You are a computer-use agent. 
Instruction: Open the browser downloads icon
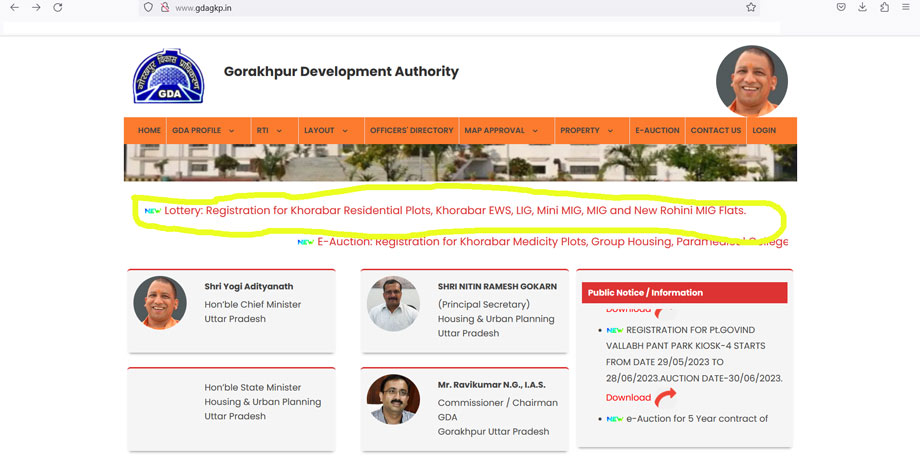pyautogui.click(x=862, y=7)
